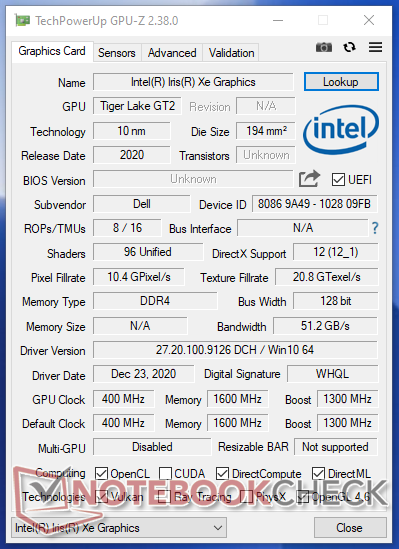Take a screenshot with the camera icon

324,47
